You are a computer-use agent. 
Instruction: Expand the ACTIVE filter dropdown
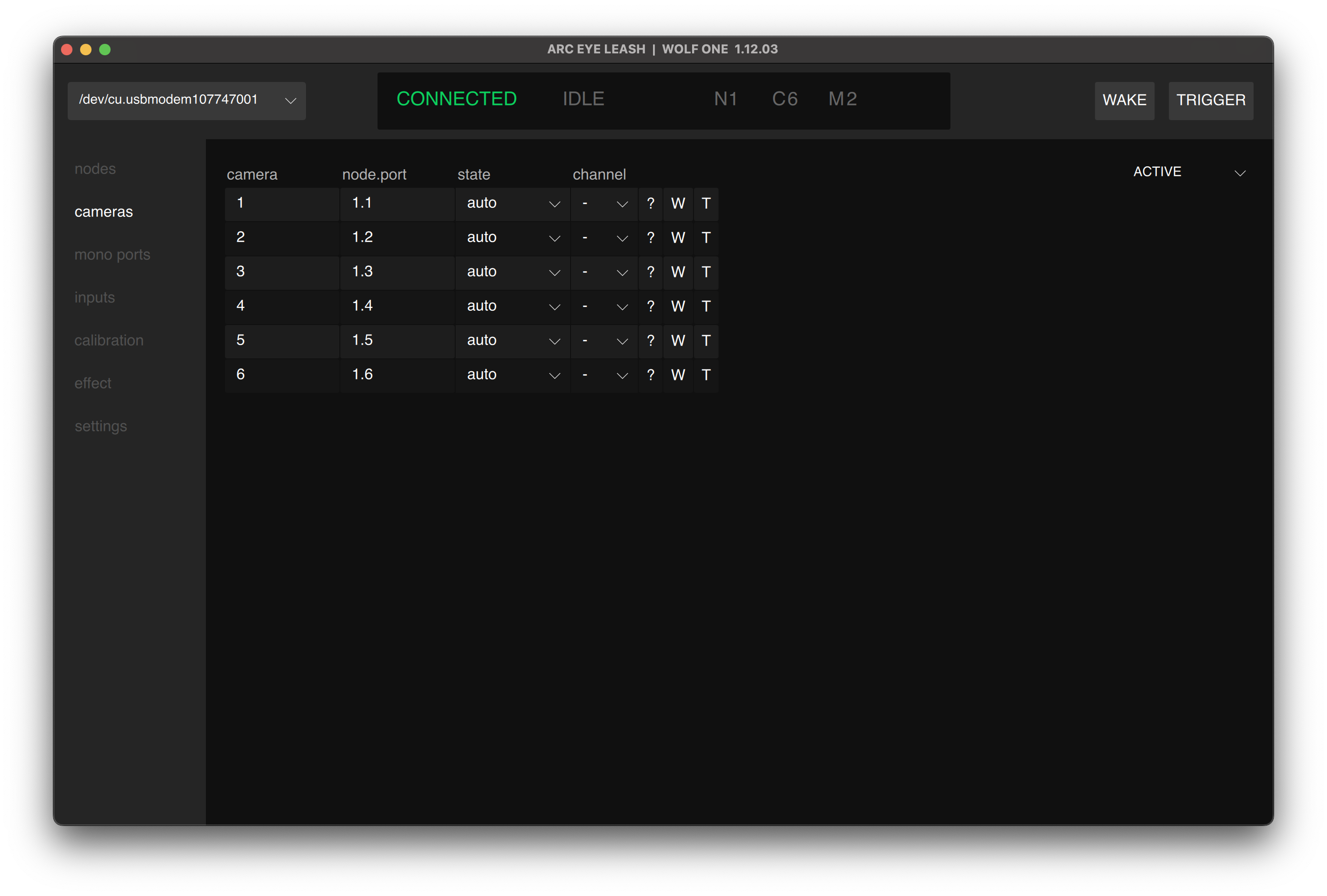pyautogui.click(x=1189, y=172)
